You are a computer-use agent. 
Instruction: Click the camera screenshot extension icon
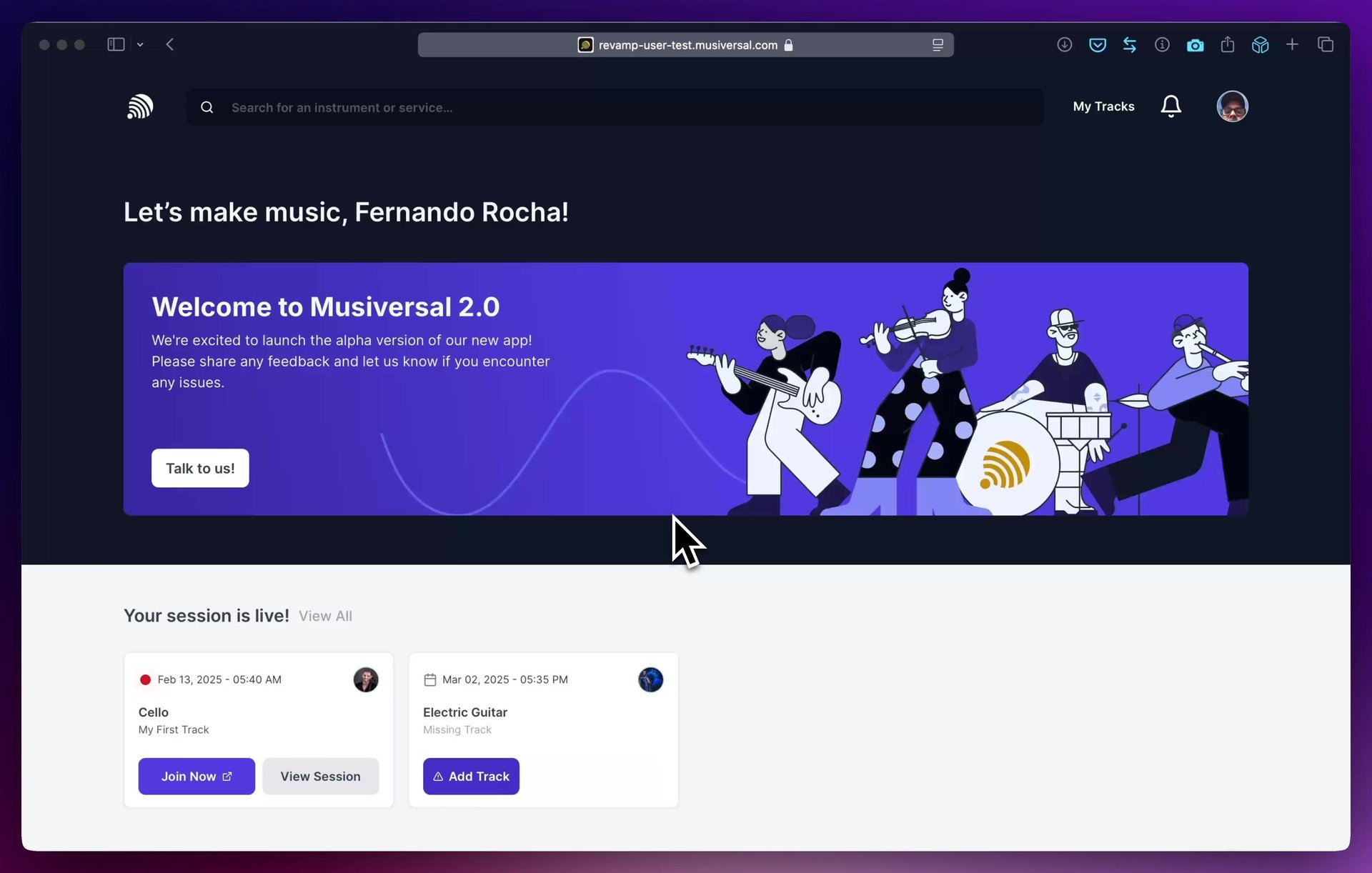tap(1195, 45)
